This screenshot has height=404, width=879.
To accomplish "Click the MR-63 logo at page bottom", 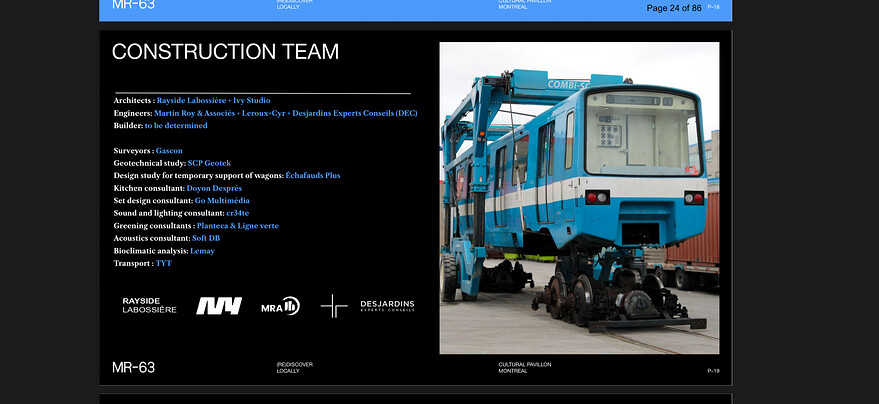I will 133,367.
